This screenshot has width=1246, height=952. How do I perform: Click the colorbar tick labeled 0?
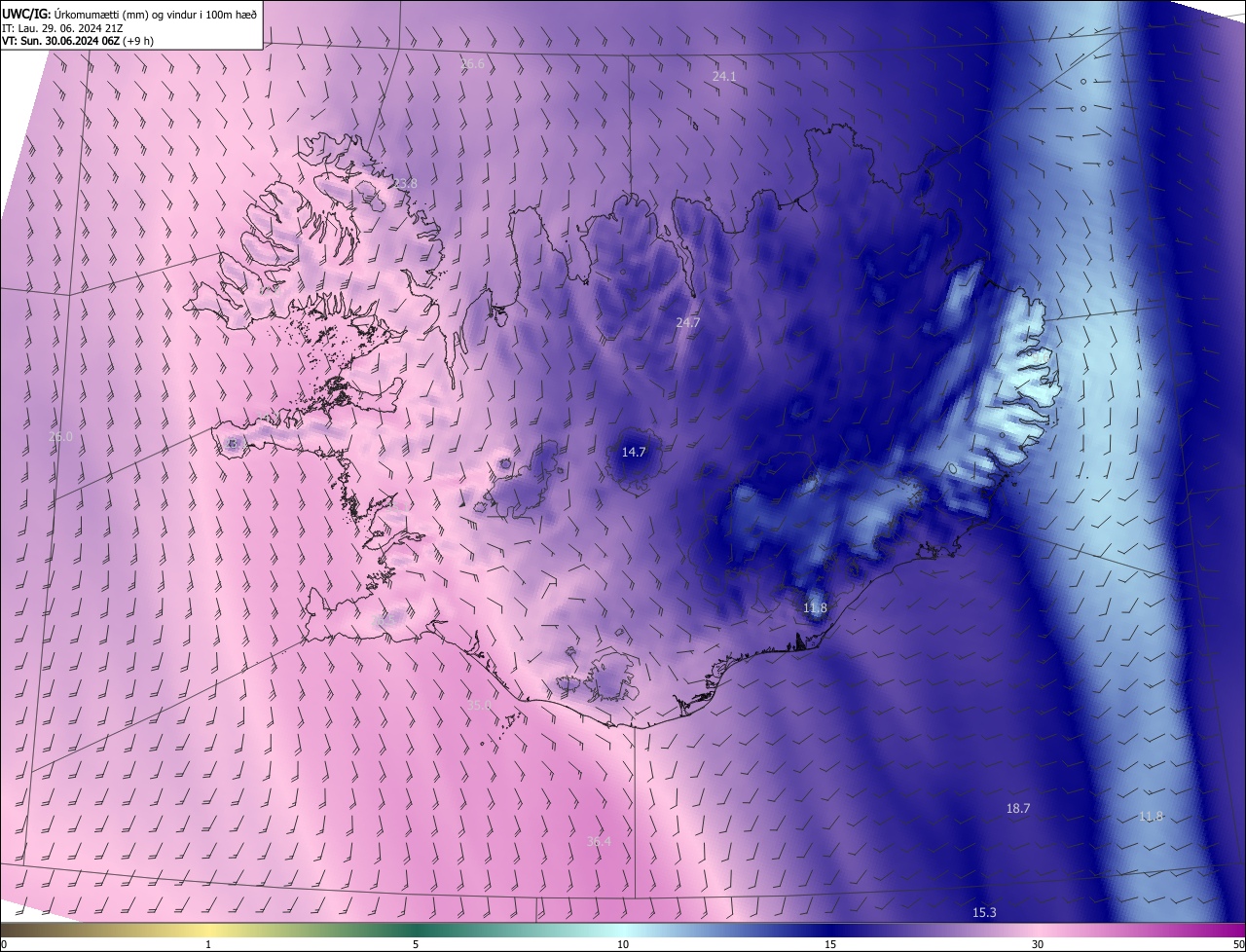pyautogui.click(x=4, y=944)
